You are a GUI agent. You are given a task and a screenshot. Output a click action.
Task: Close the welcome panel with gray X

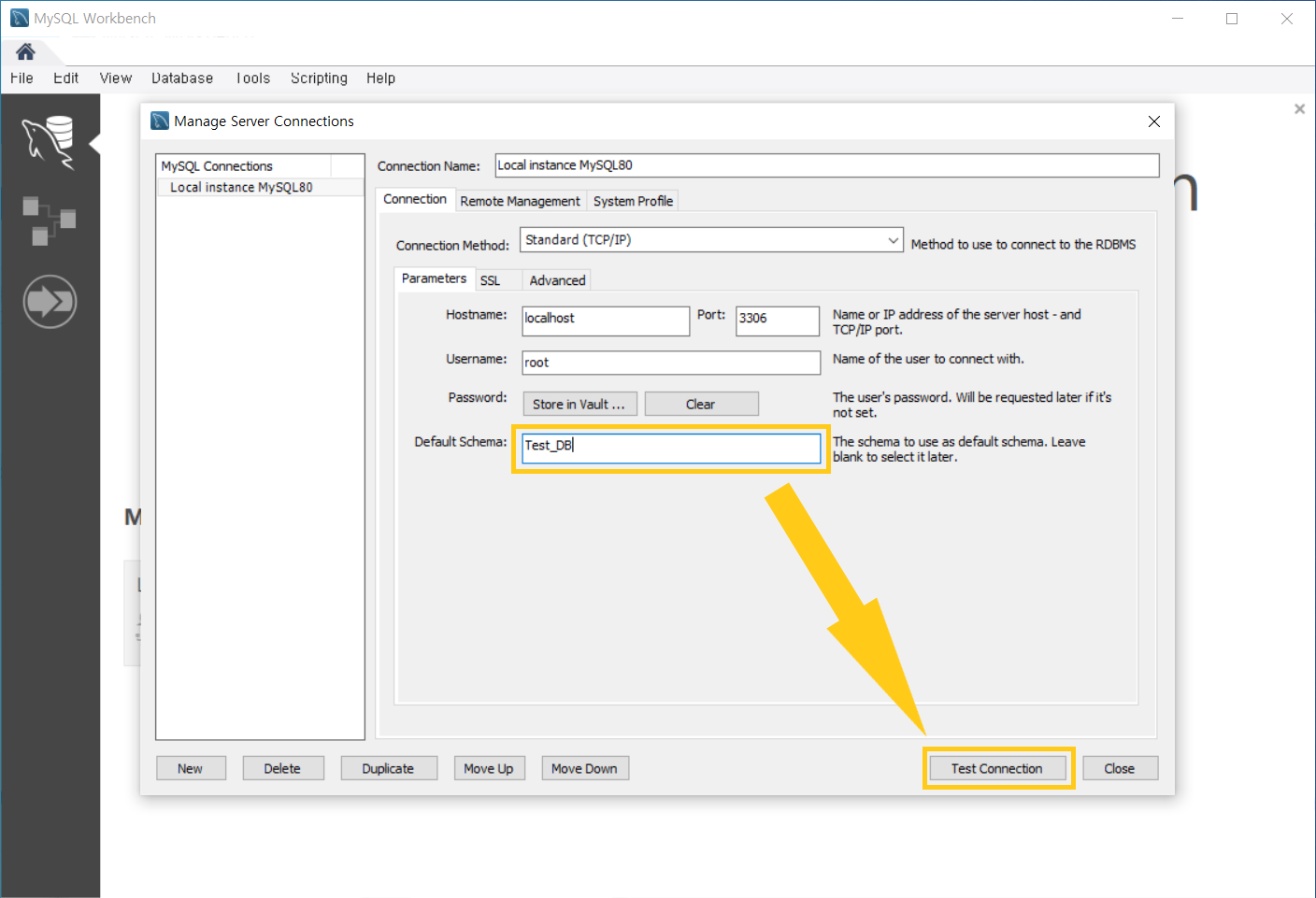1299,108
